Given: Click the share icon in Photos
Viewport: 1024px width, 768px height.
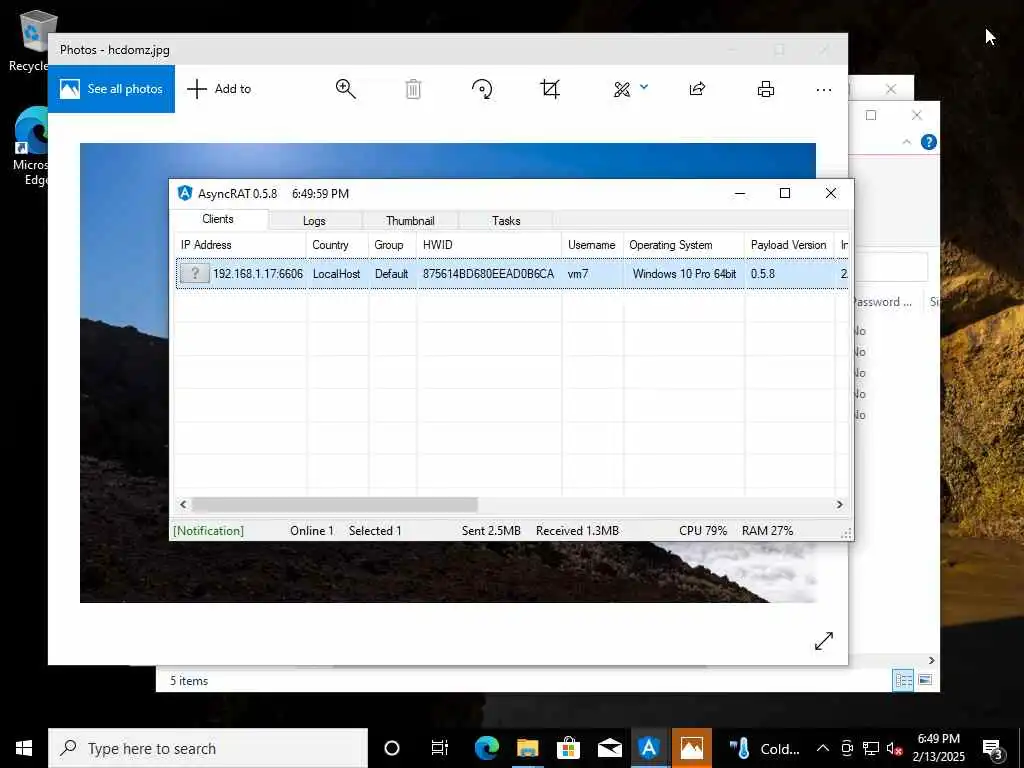Looking at the screenshot, I should [x=697, y=89].
